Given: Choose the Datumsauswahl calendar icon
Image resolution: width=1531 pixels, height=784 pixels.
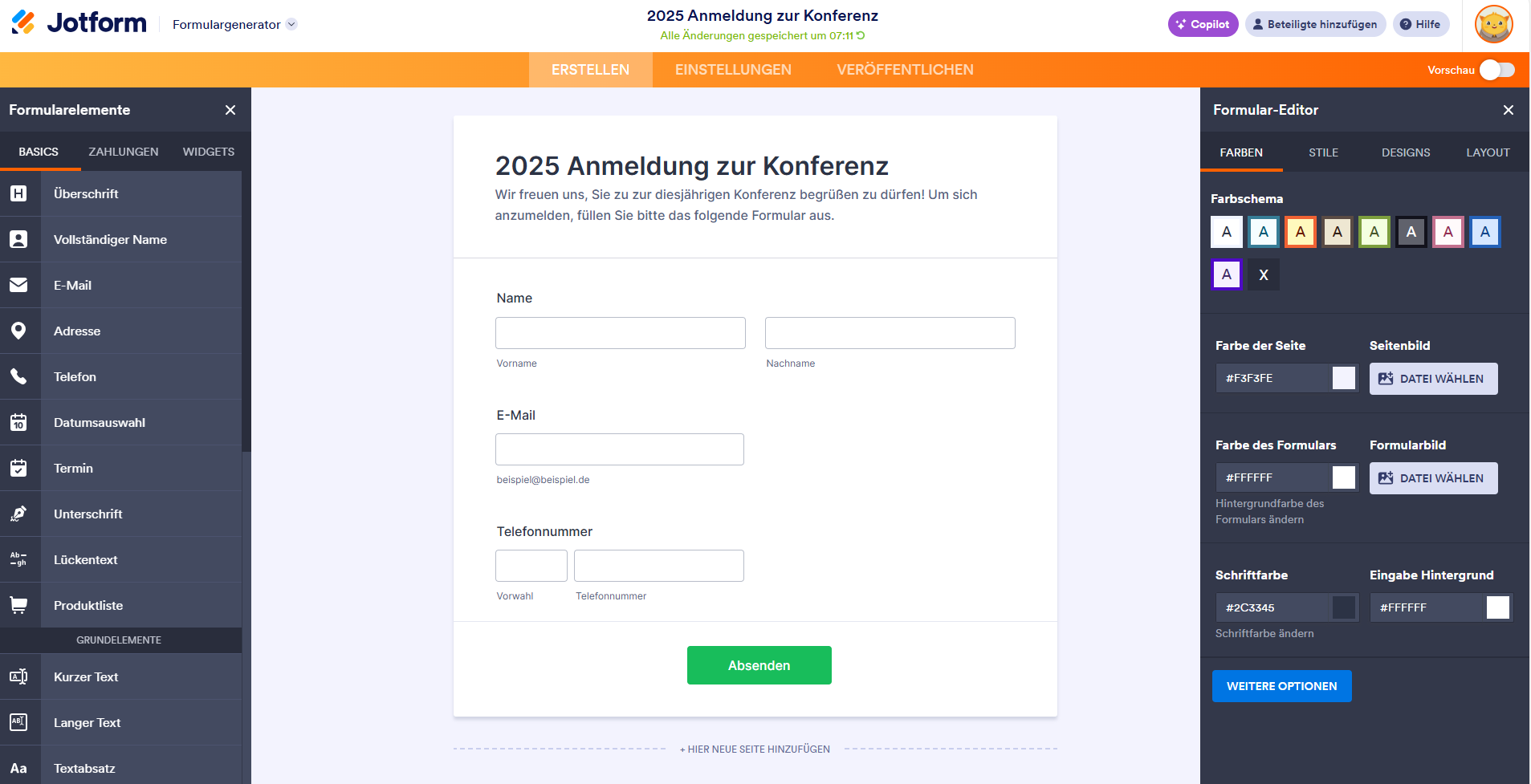Looking at the screenshot, I should coord(18,422).
